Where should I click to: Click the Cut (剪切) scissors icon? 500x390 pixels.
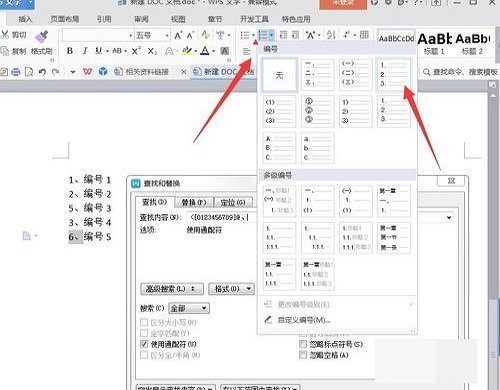pyautogui.click(x=5, y=35)
